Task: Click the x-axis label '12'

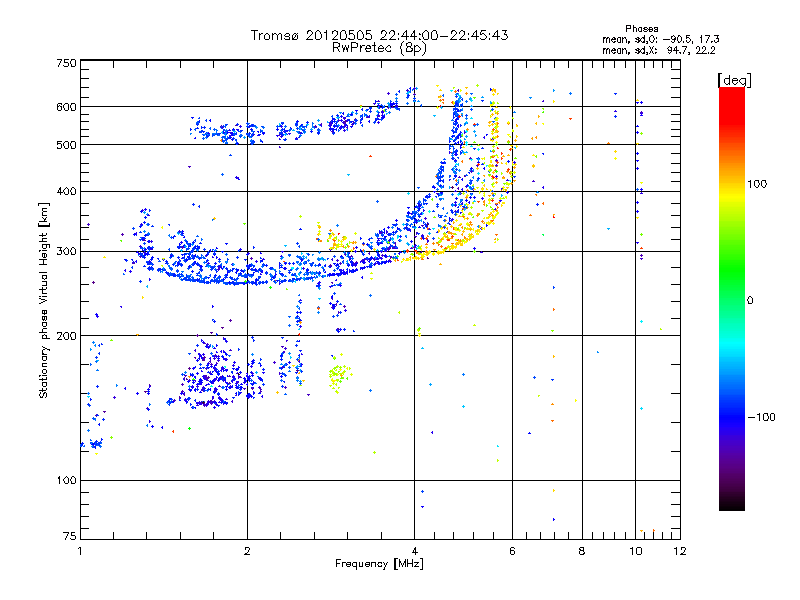Action: [x=680, y=551]
